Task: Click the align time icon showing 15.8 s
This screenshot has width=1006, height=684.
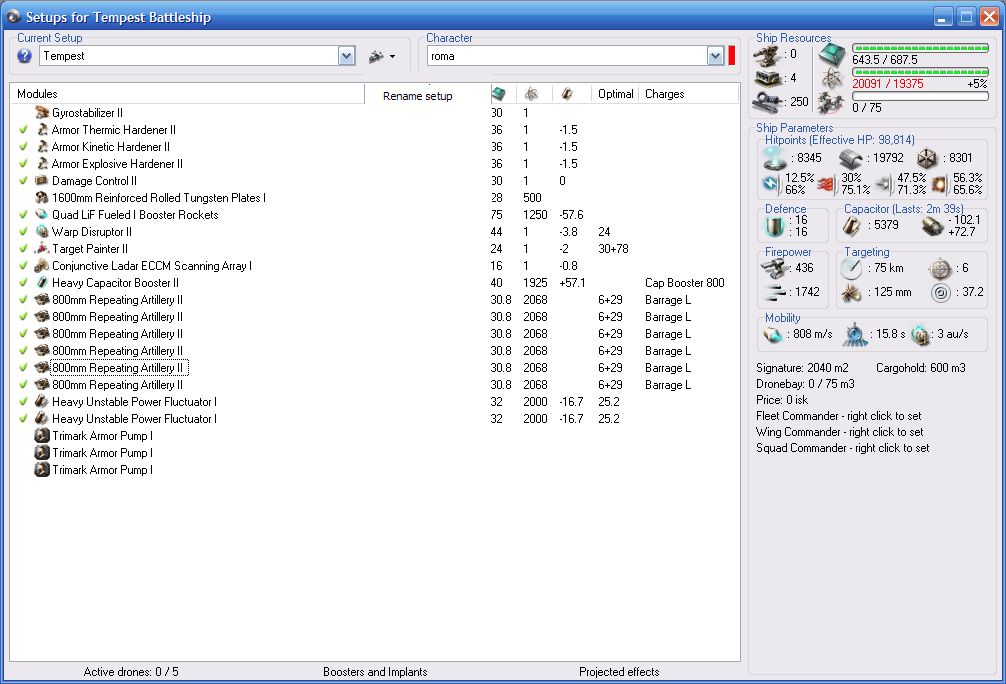Action: [854, 334]
